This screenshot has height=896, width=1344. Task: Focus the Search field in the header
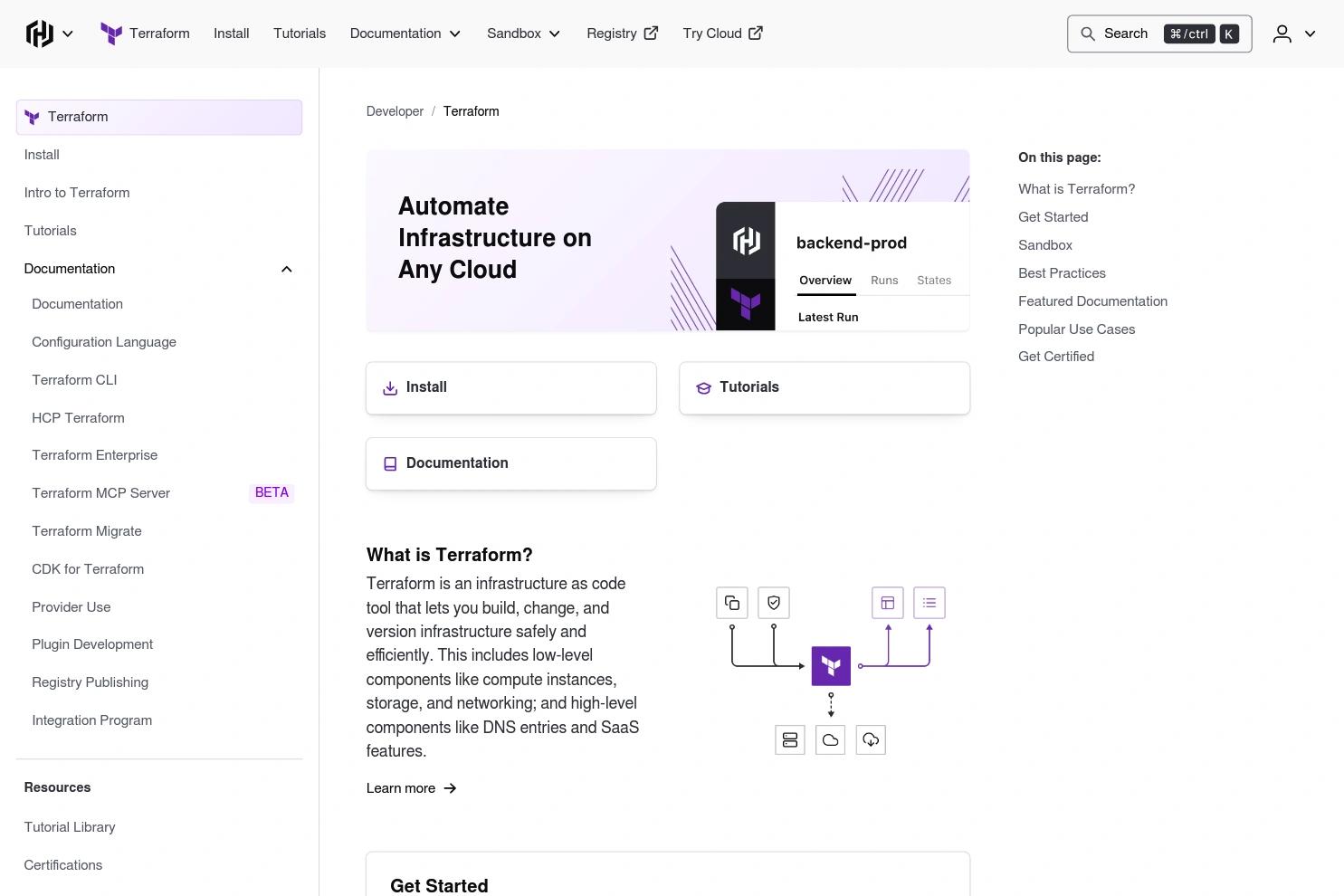pos(1159,33)
